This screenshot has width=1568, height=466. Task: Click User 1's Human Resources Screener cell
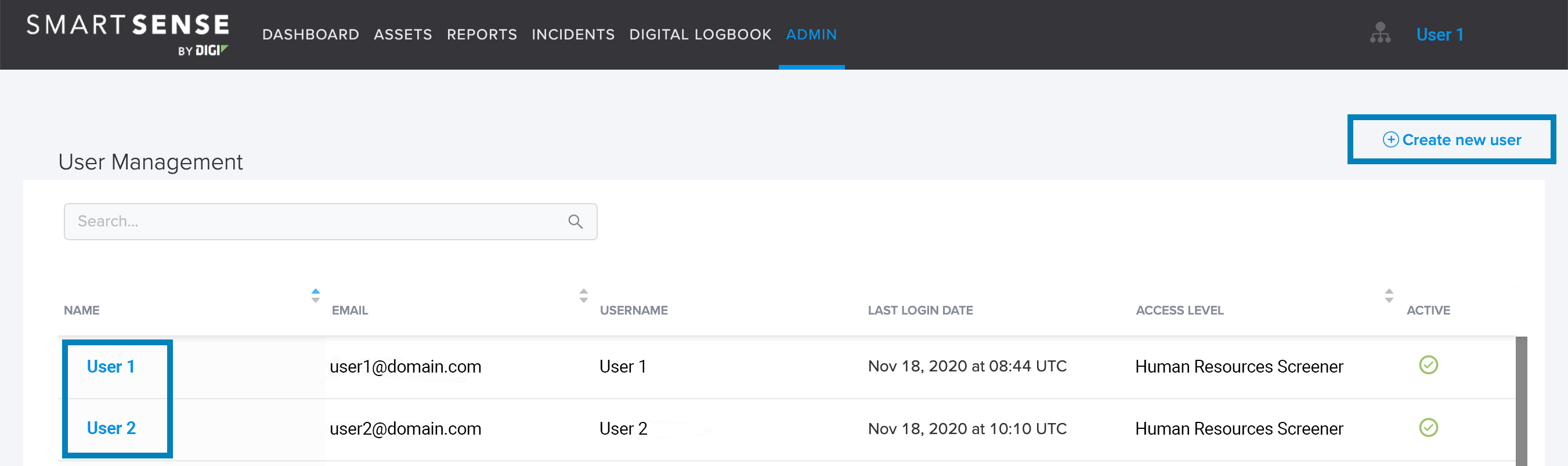[x=1239, y=367]
